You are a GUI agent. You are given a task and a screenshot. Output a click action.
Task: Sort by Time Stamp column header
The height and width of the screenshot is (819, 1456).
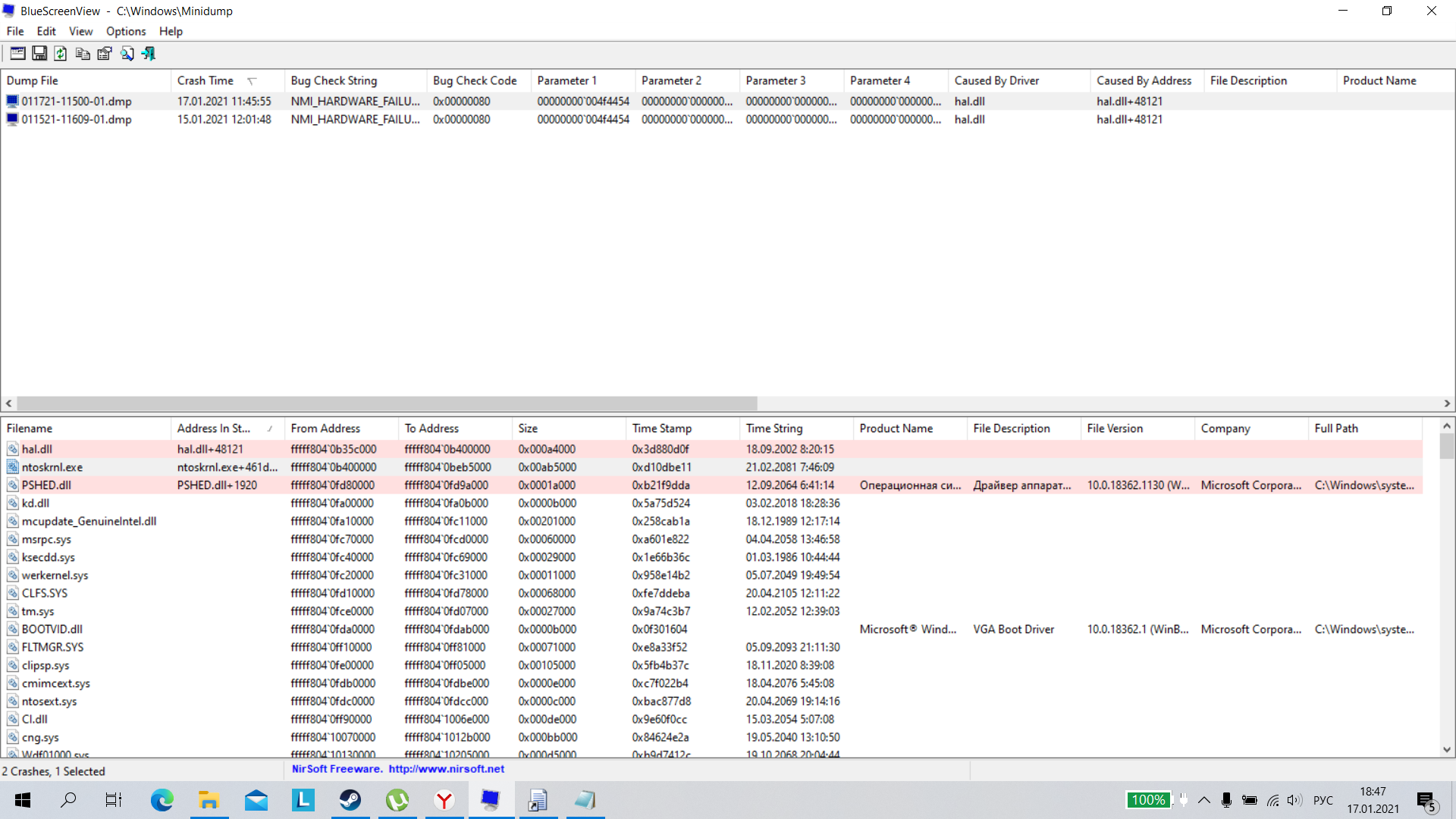[x=683, y=428]
